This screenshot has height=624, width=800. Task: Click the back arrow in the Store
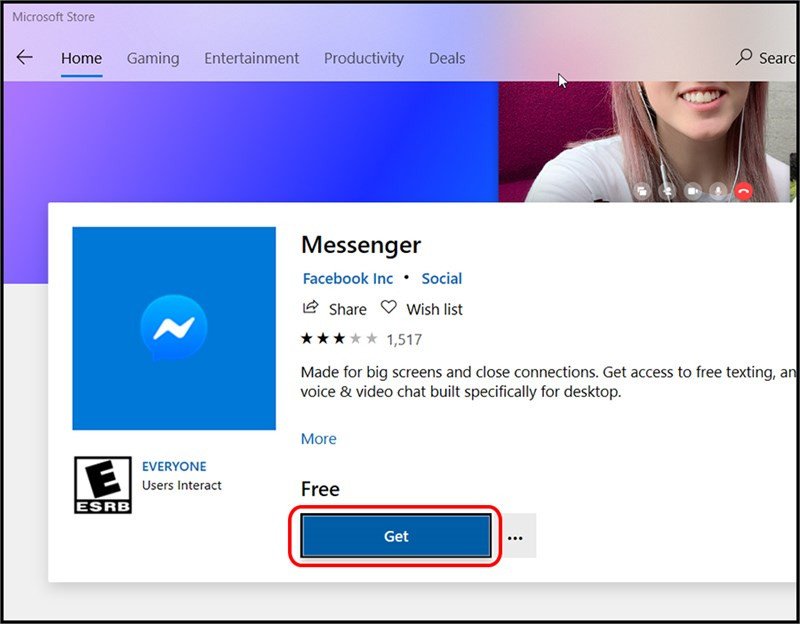24,58
